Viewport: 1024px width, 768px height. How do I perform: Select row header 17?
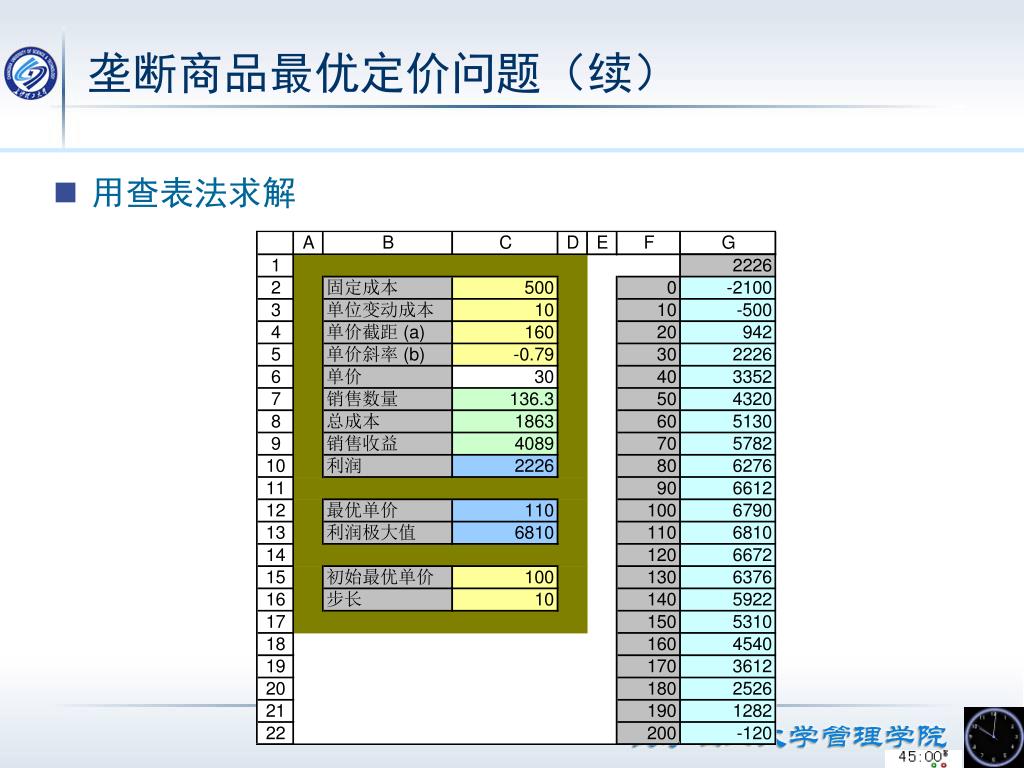pyautogui.click(x=276, y=622)
